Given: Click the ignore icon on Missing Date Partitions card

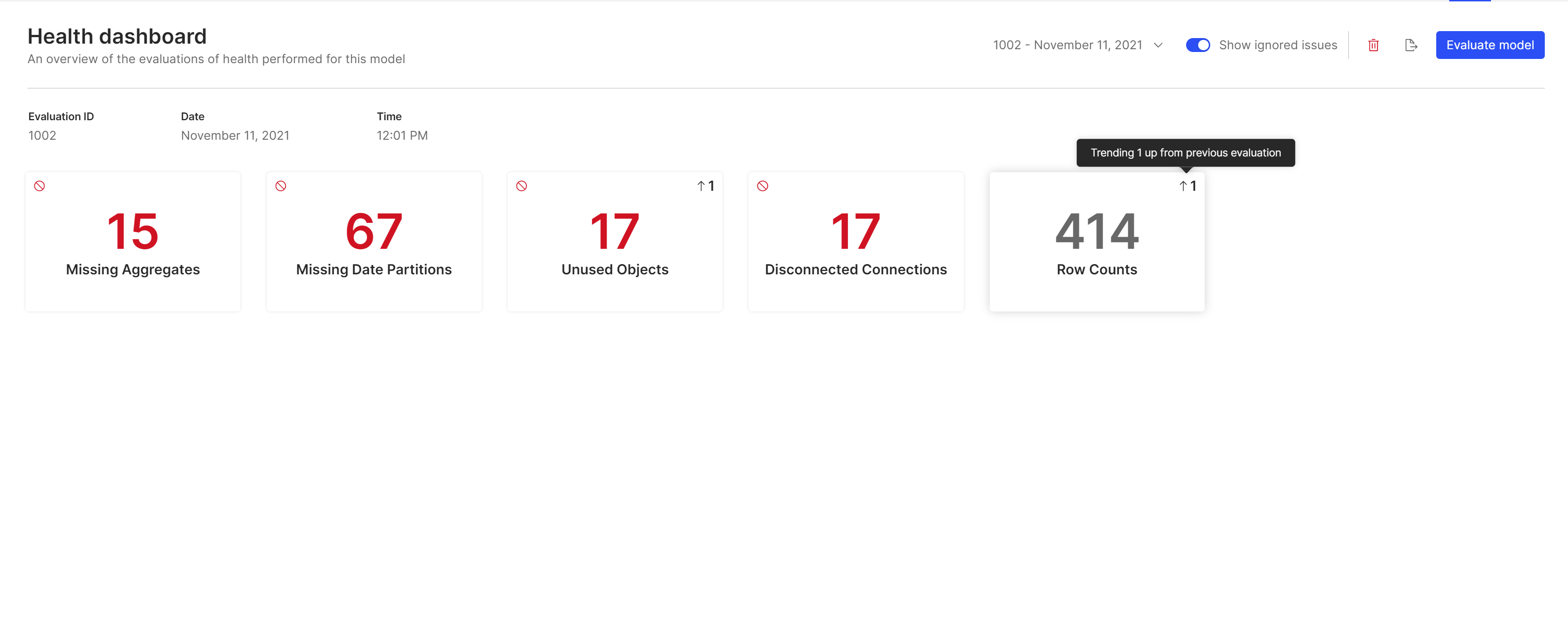Looking at the screenshot, I should pos(281,186).
